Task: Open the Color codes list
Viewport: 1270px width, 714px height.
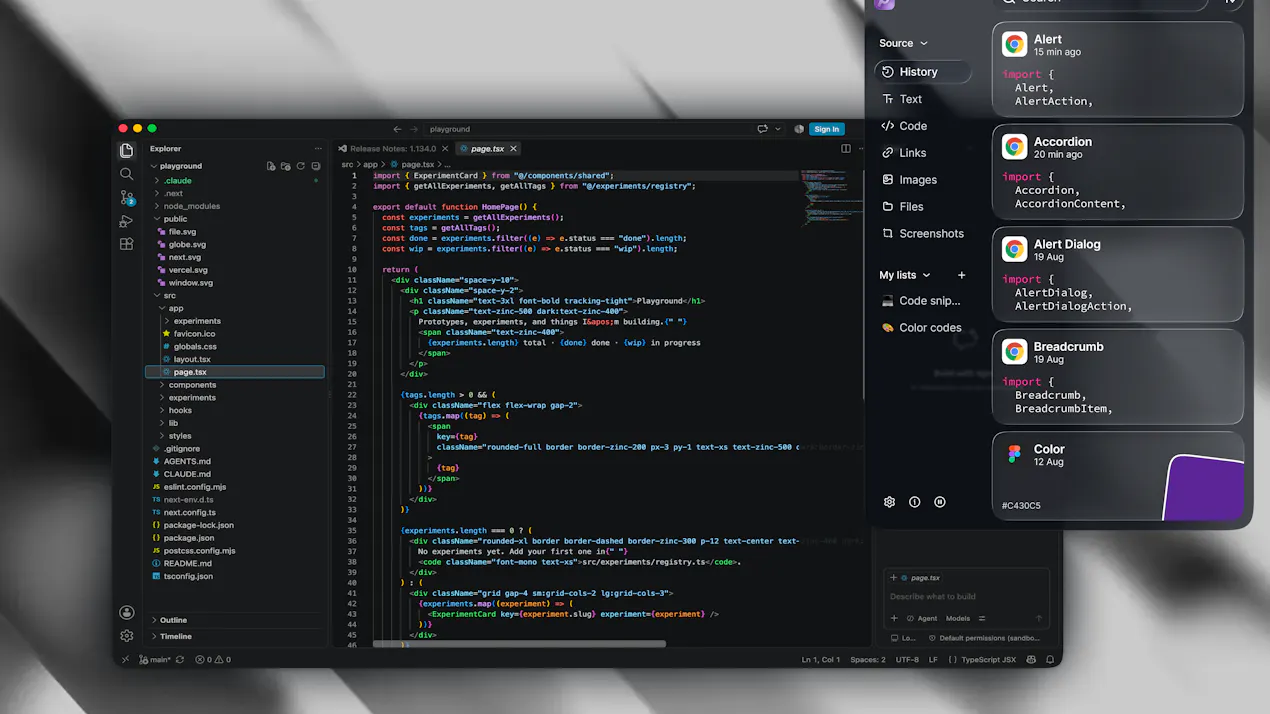Action: coord(923,328)
